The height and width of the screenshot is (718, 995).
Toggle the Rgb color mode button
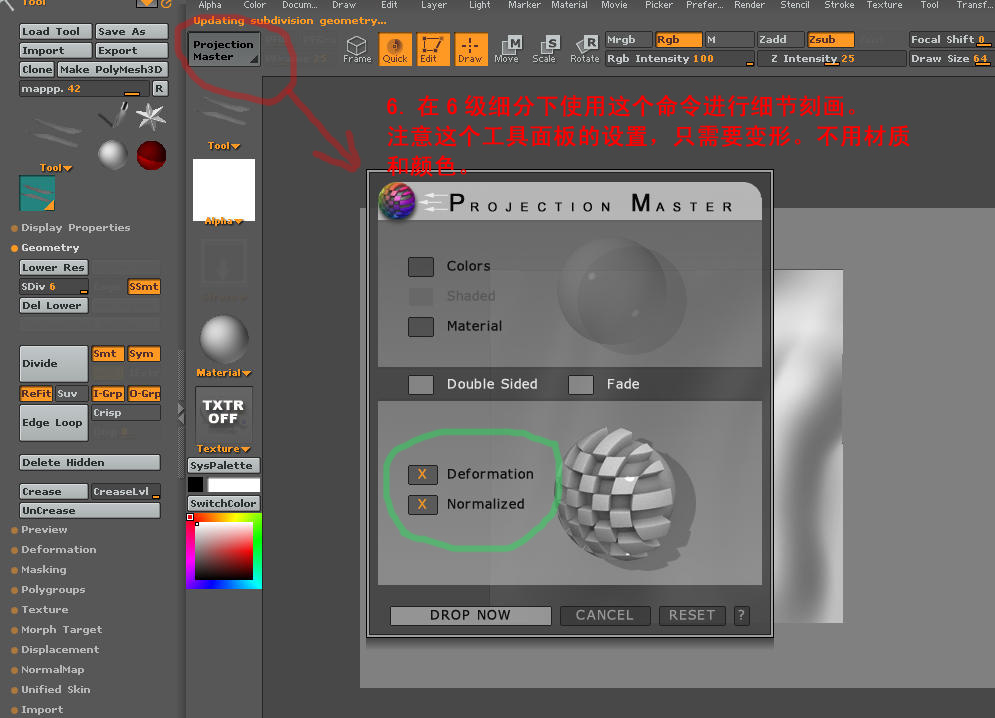pyautogui.click(x=678, y=39)
